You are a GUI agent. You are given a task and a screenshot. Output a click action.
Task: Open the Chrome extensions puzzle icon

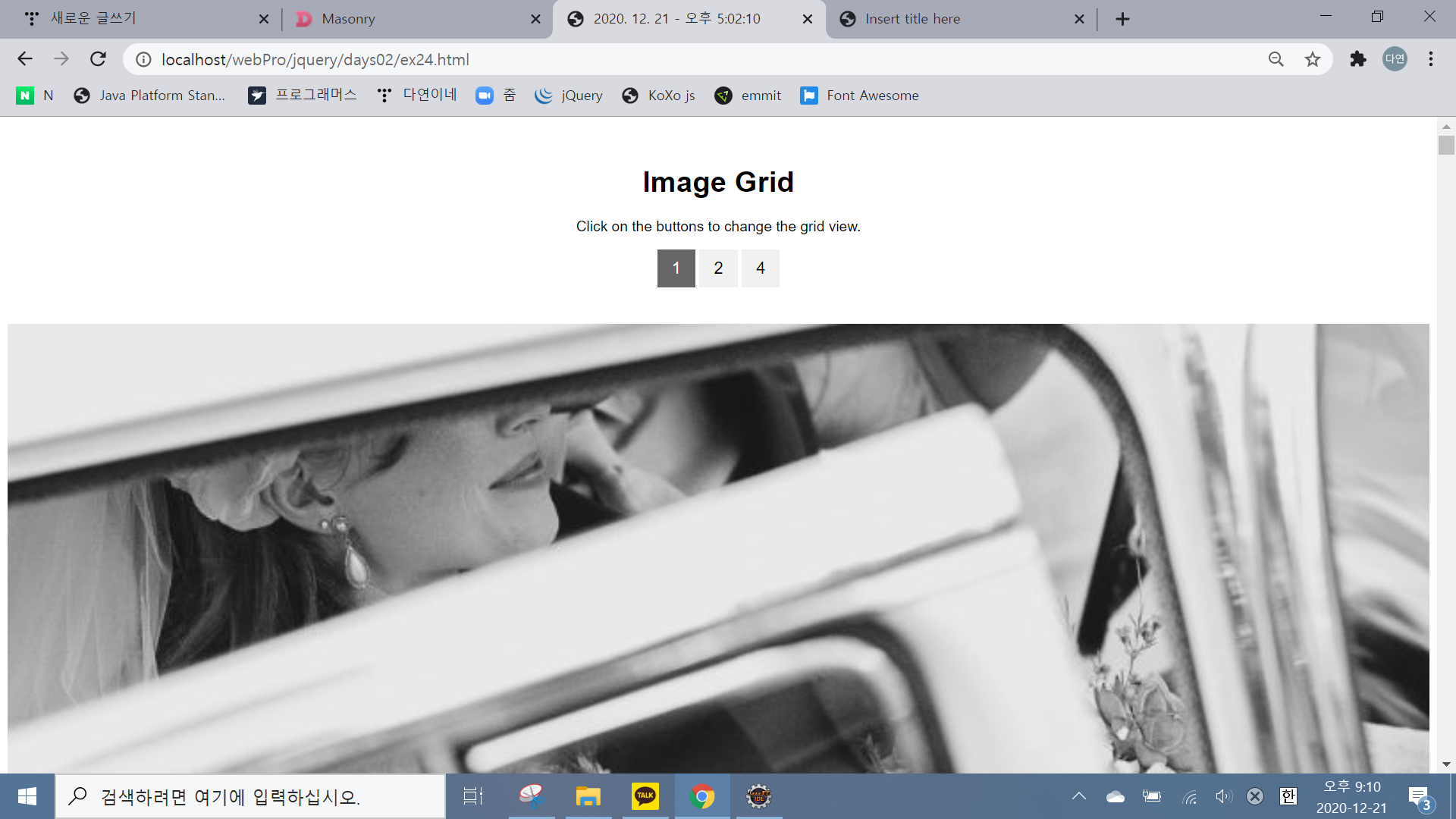[1357, 59]
